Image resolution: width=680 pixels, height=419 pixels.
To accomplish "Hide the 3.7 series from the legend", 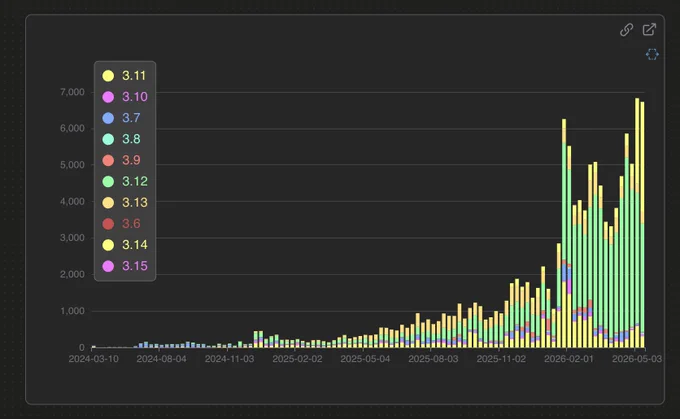I will coord(121,118).
